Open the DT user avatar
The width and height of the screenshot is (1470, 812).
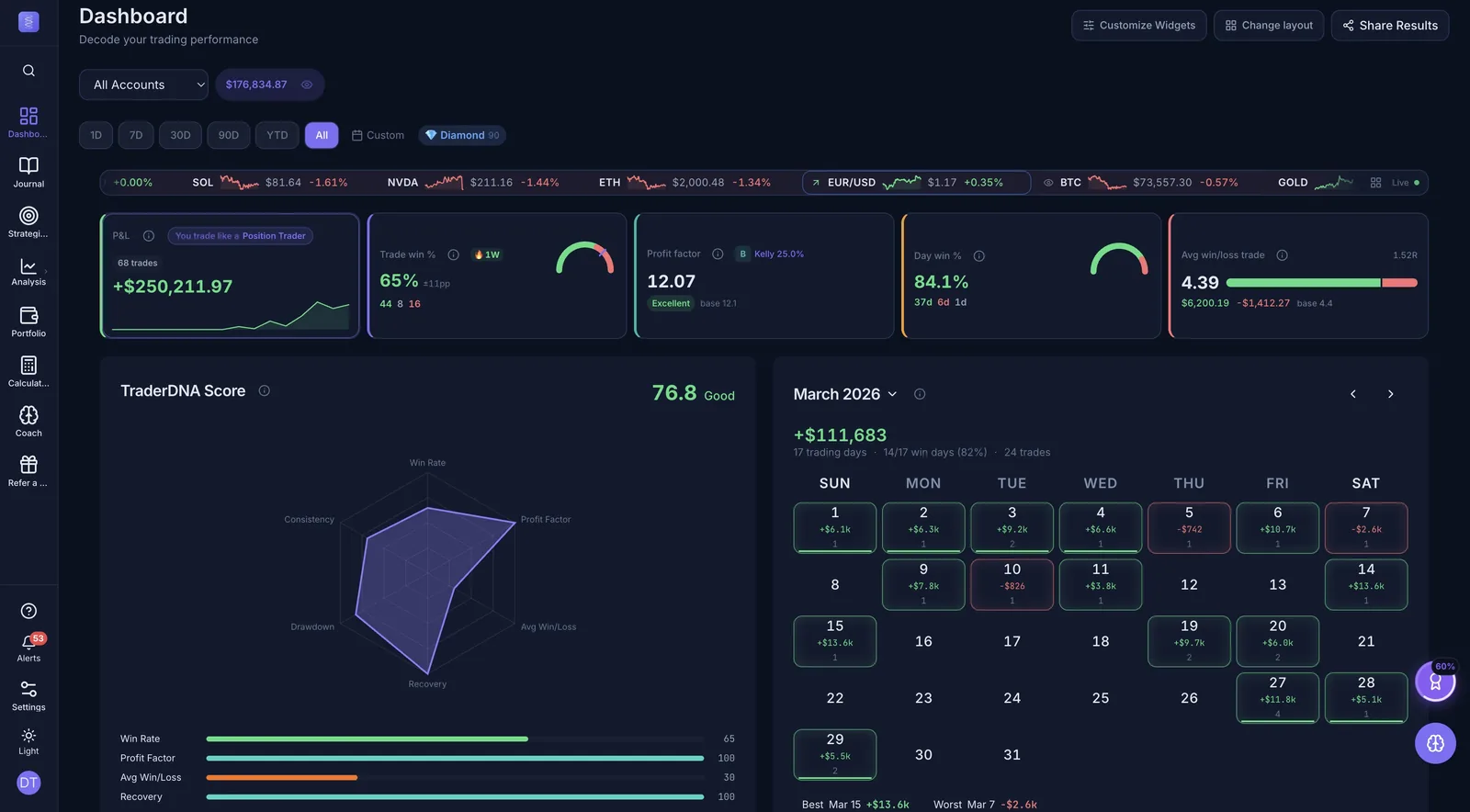(28, 783)
